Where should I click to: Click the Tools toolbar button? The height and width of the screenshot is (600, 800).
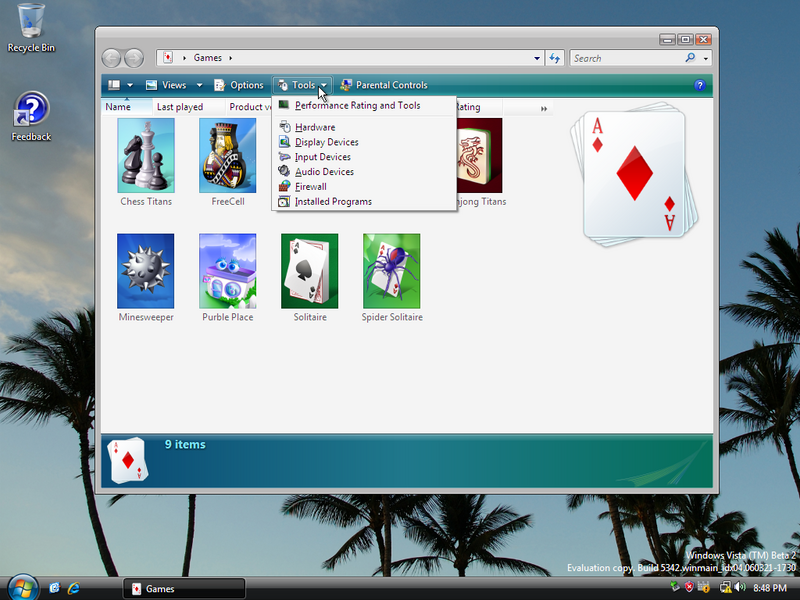click(303, 85)
